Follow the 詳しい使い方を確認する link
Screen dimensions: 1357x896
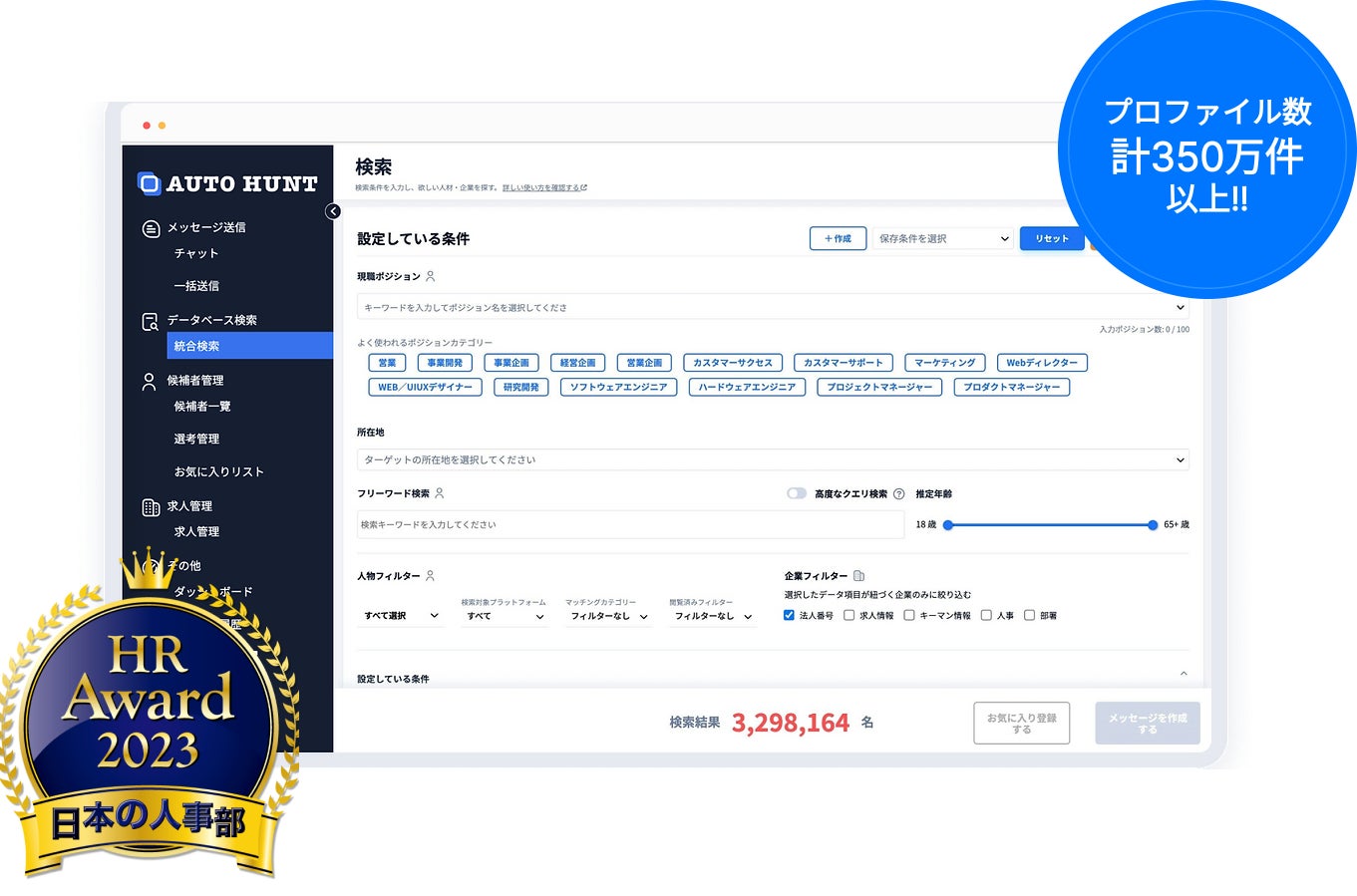(544, 187)
